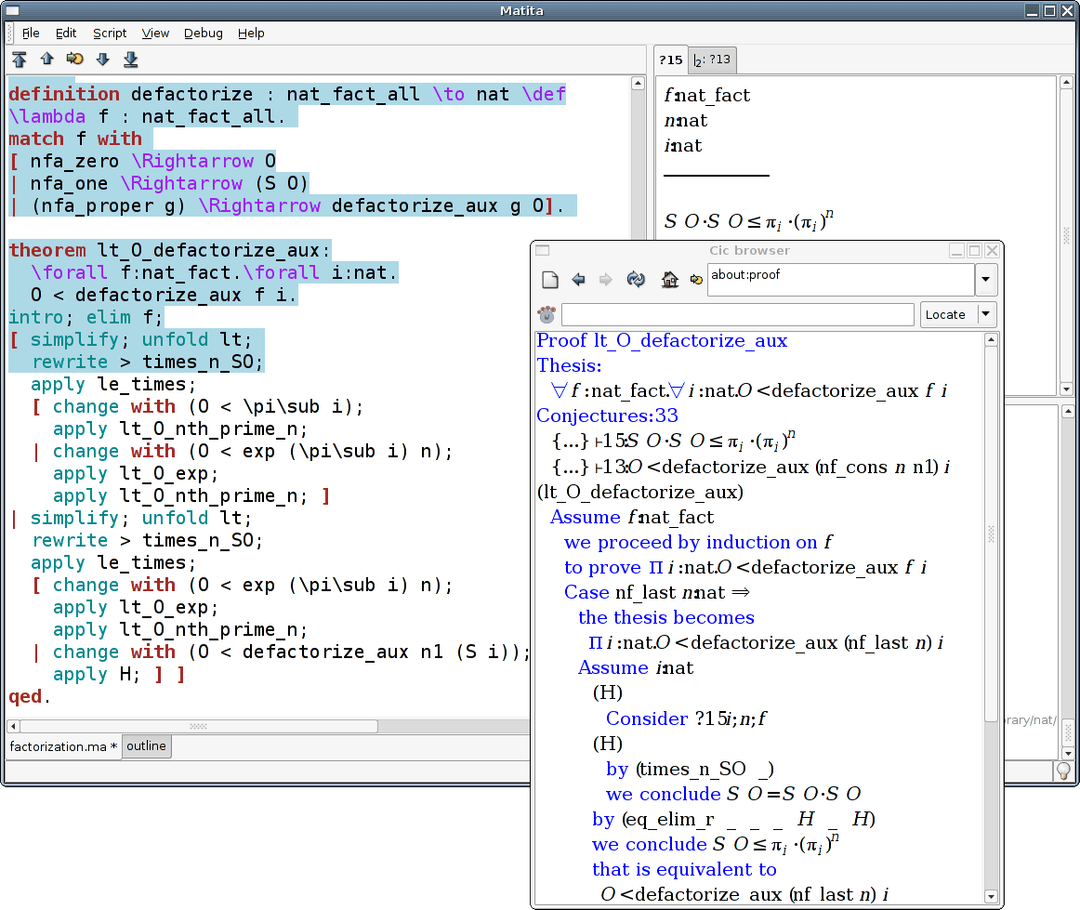1080x910 pixels.
Task: Click the 'i:nat' hypothesis in goal panel
Action: [x=683, y=146]
